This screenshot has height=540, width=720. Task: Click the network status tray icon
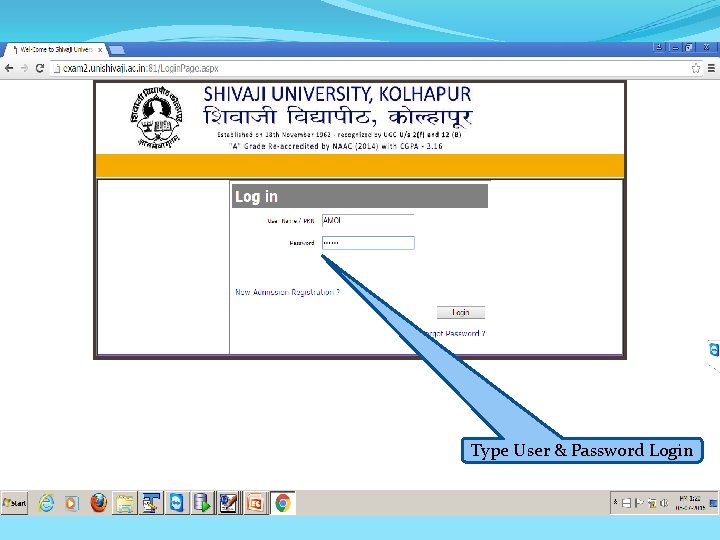[x=652, y=503]
